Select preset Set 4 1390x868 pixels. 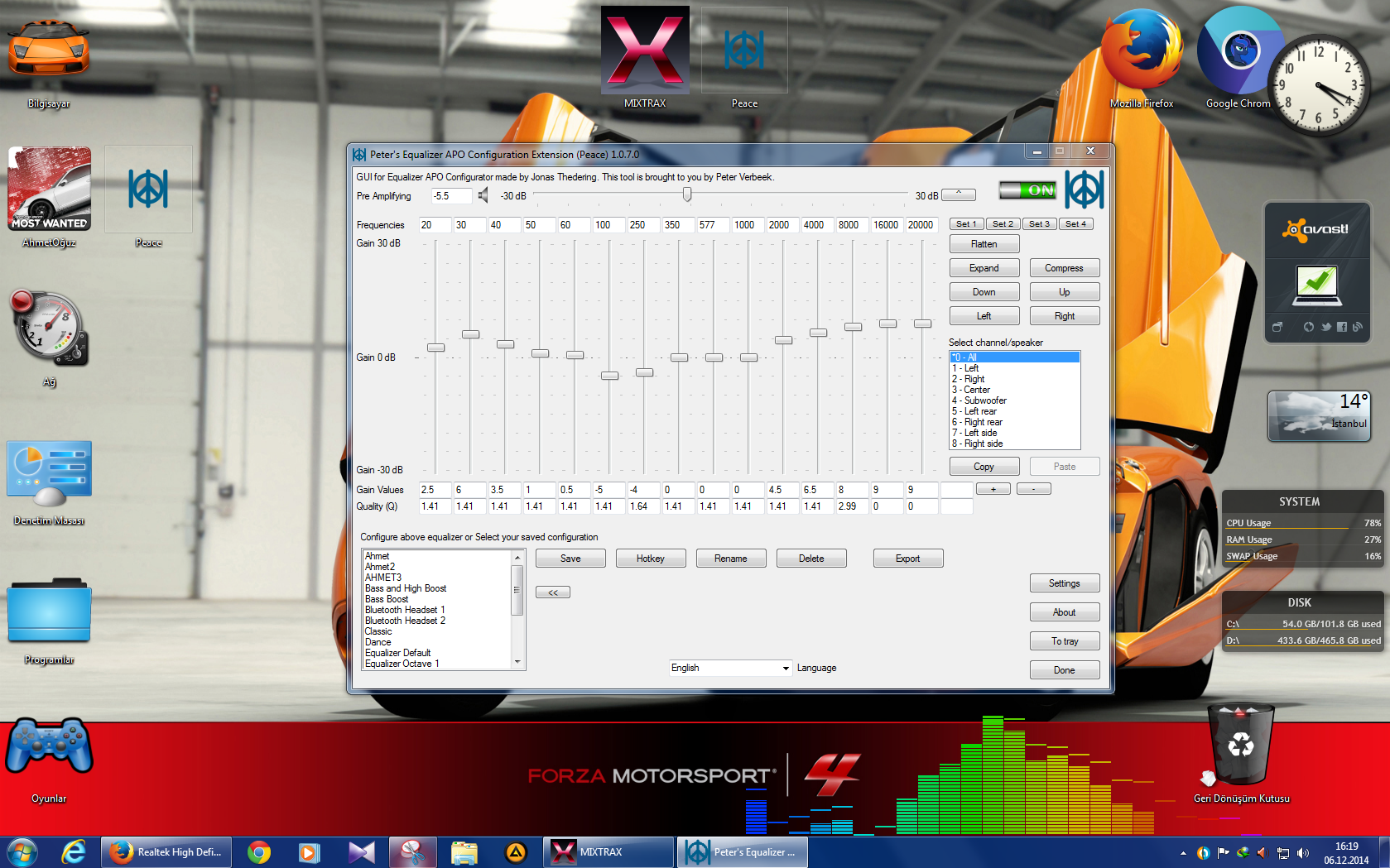(1075, 224)
